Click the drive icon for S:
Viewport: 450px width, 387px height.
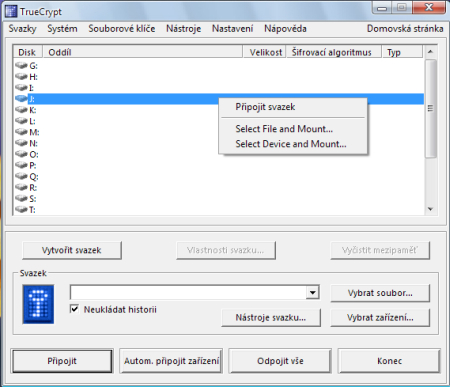point(21,198)
